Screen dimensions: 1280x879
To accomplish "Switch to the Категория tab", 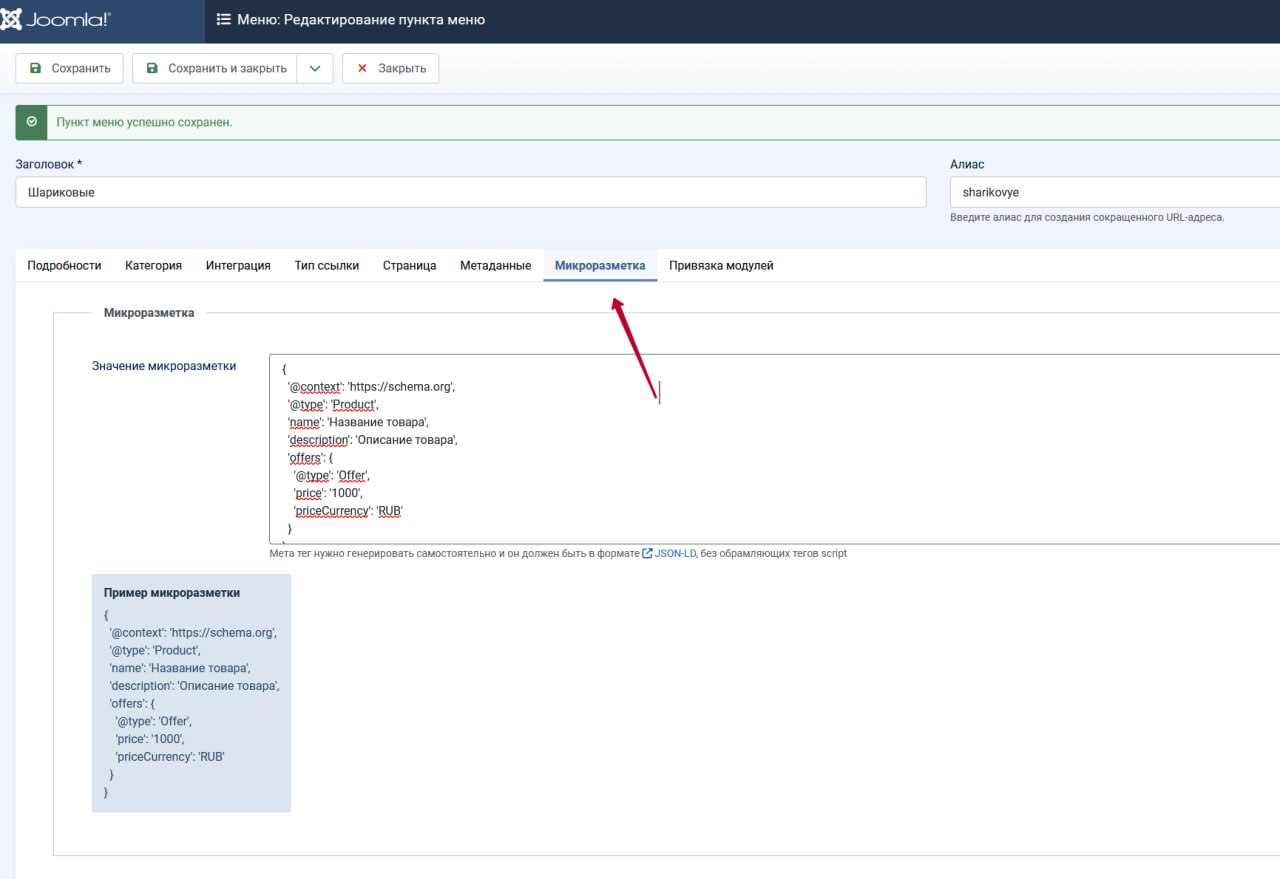I will point(153,265).
